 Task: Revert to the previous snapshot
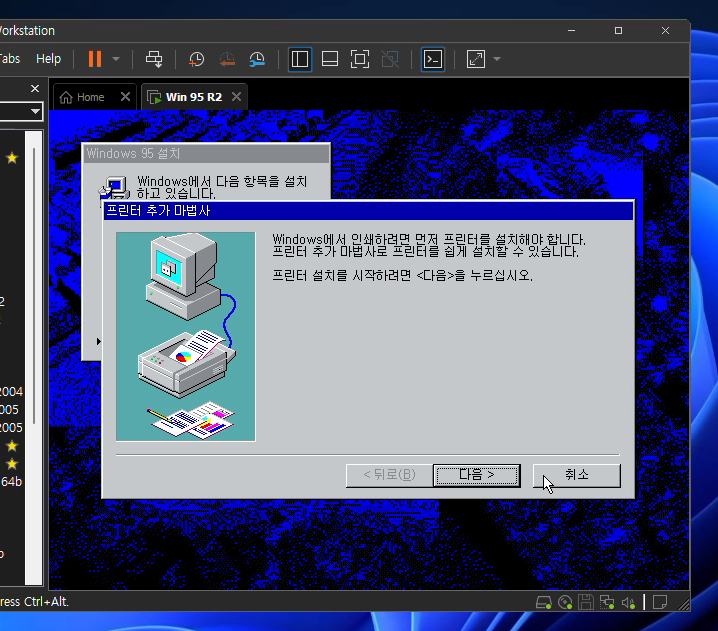(x=227, y=59)
